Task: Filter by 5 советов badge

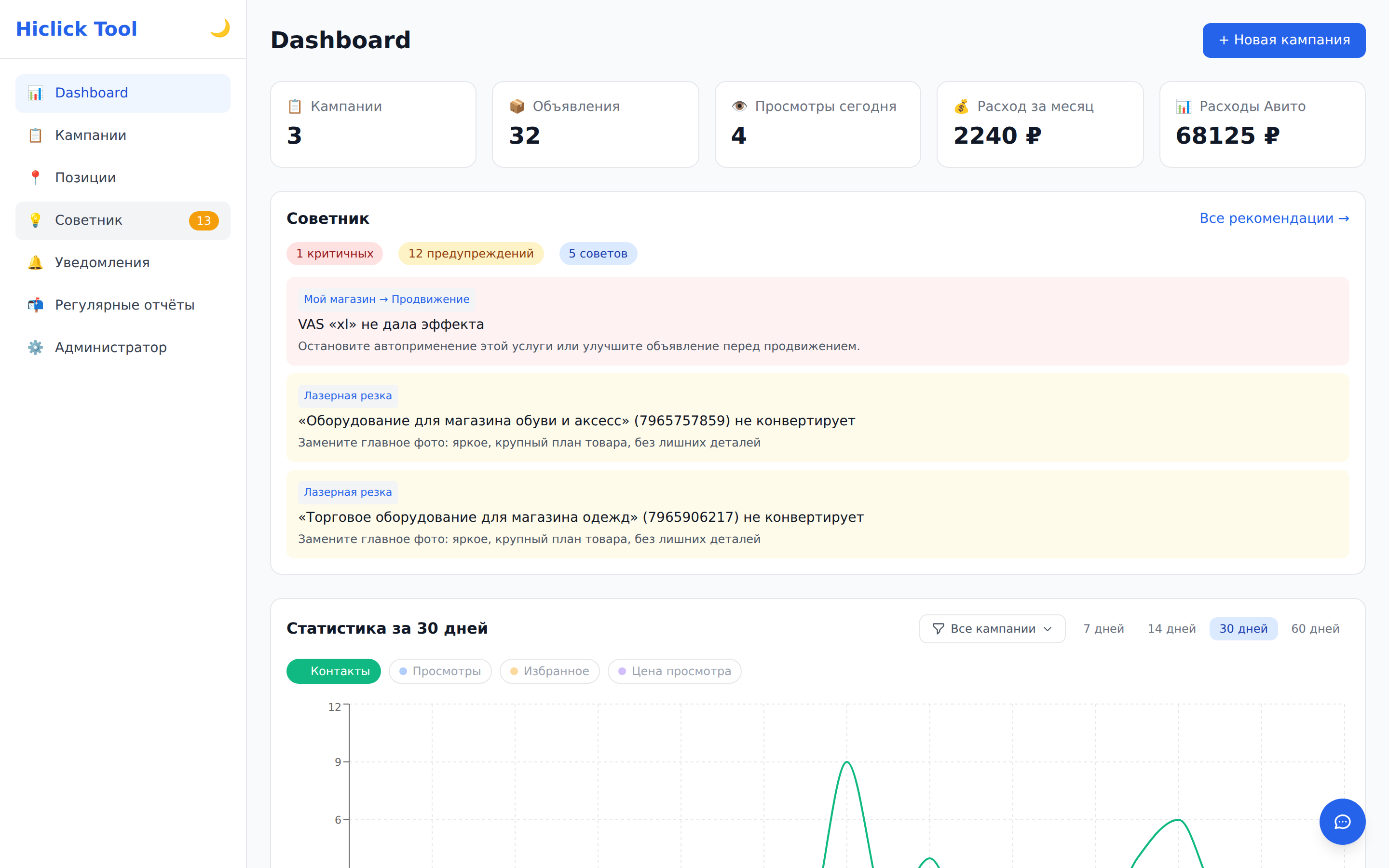Action: coord(598,254)
